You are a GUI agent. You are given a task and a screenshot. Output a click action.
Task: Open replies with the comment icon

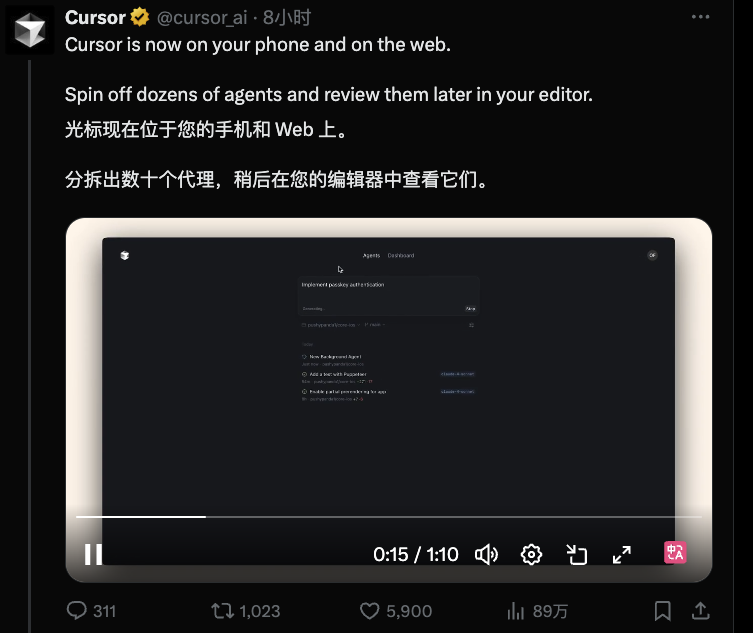point(77,611)
